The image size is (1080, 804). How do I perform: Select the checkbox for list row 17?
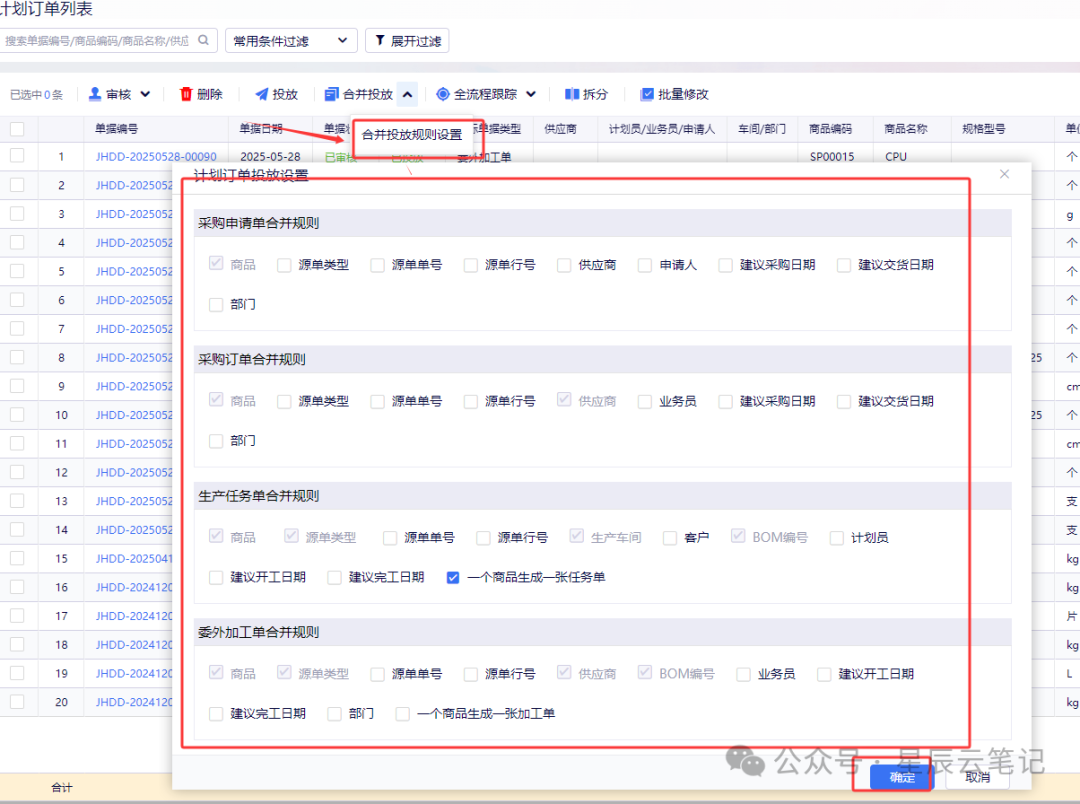17,615
